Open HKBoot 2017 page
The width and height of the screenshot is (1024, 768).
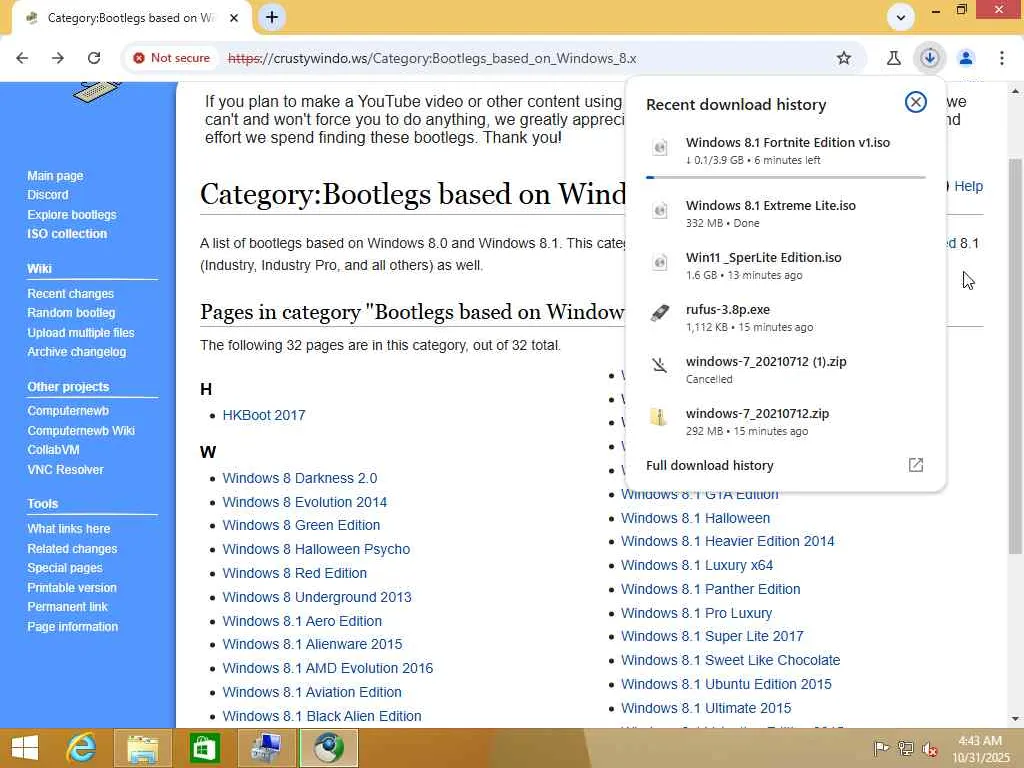(264, 415)
